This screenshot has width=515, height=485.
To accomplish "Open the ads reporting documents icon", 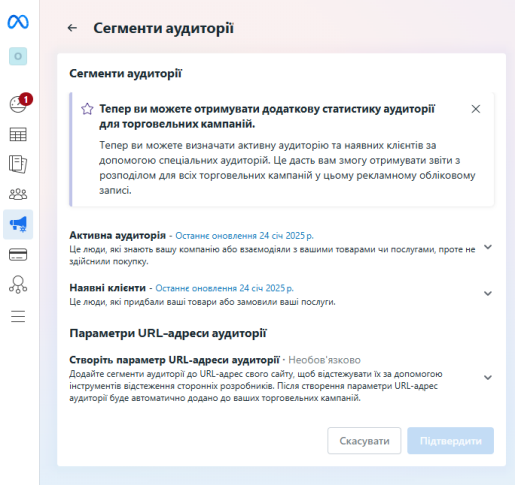I will pos(18,164).
